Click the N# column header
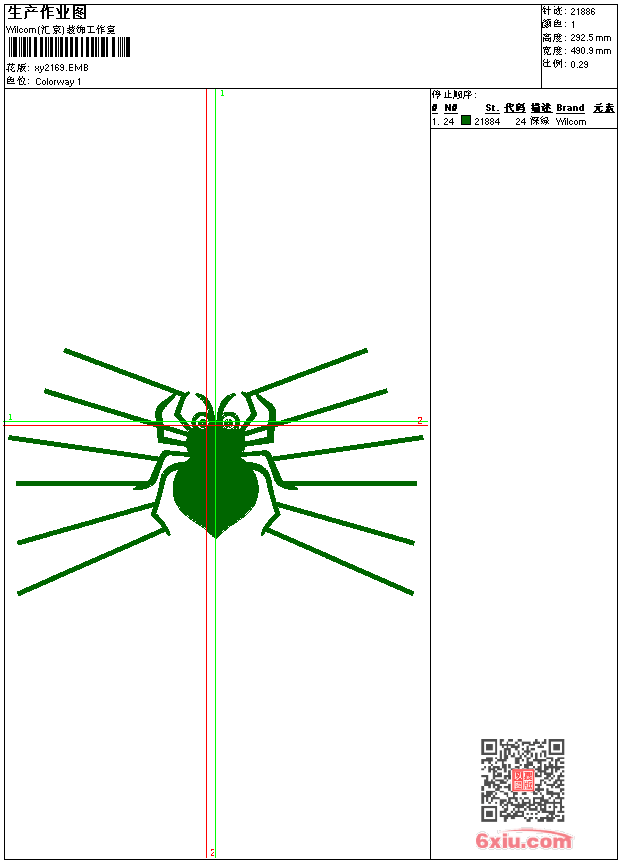620x860 pixels. point(450,108)
